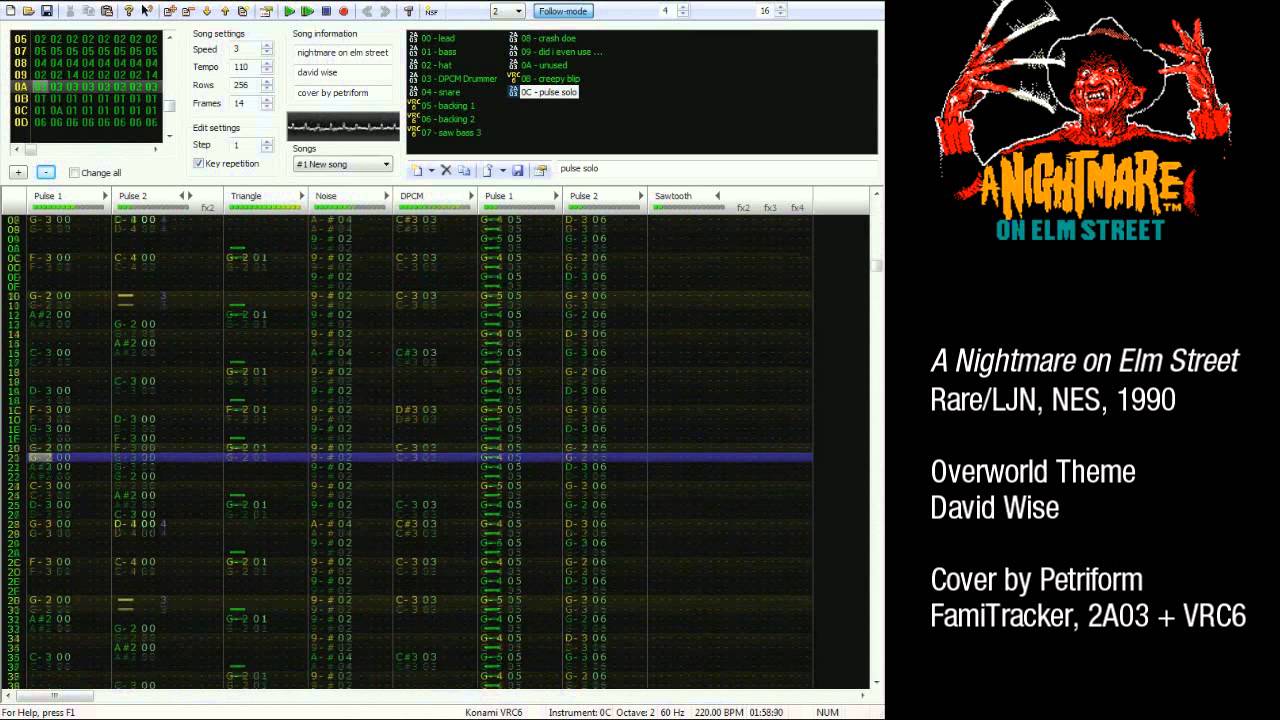Viewport: 1280px width, 720px height.
Task: Click the Play-and-loop pattern icon
Action: point(308,11)
